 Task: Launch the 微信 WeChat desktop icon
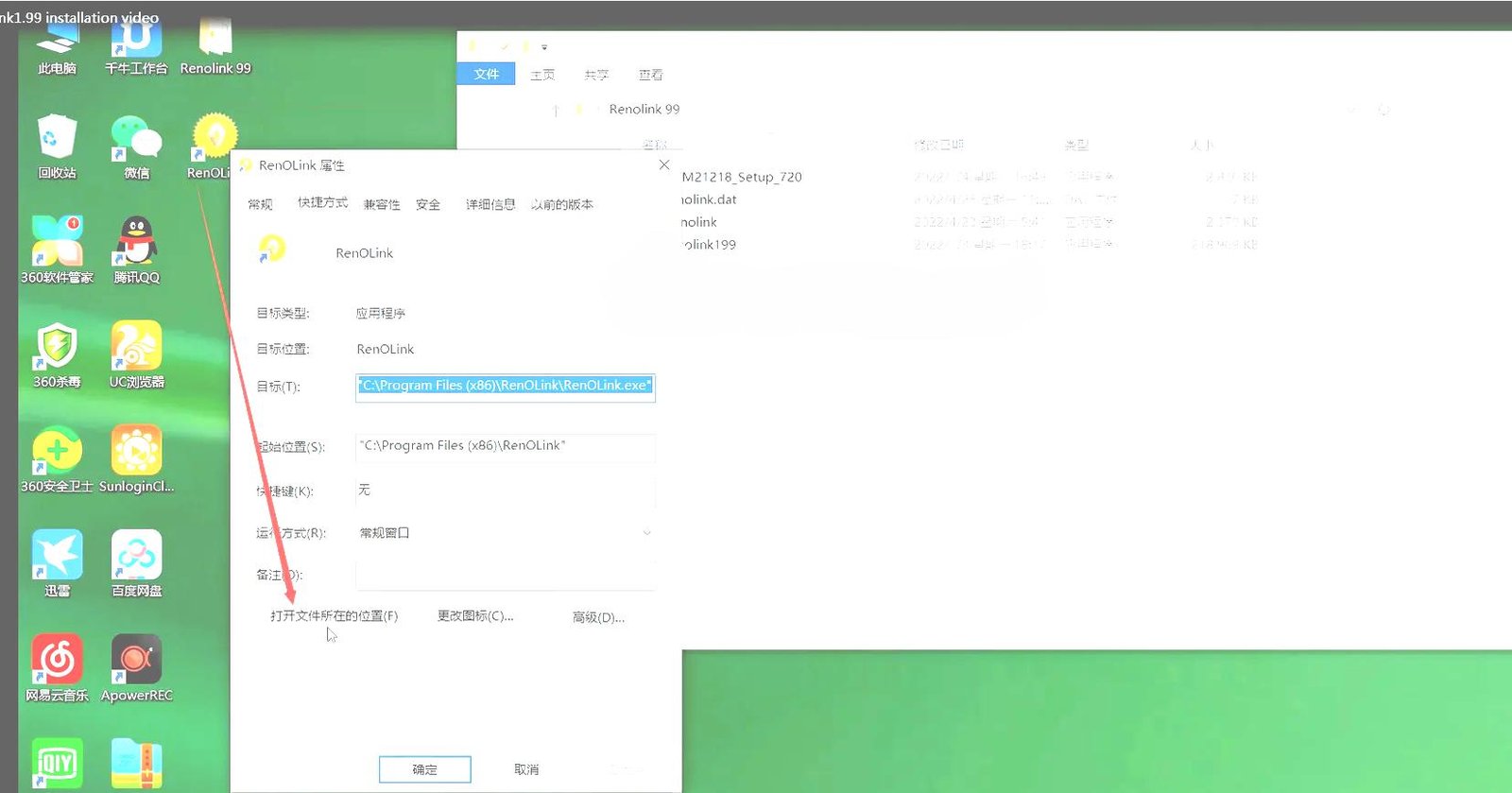(x=136, y=147)
